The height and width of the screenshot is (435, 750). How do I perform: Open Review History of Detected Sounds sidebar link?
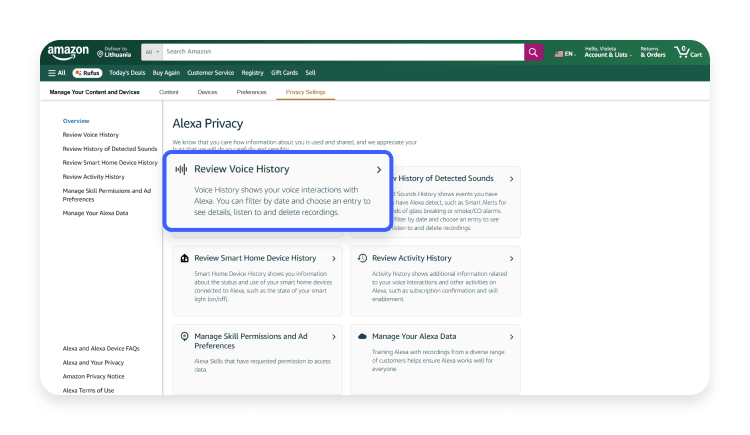(x=110, y=149)
